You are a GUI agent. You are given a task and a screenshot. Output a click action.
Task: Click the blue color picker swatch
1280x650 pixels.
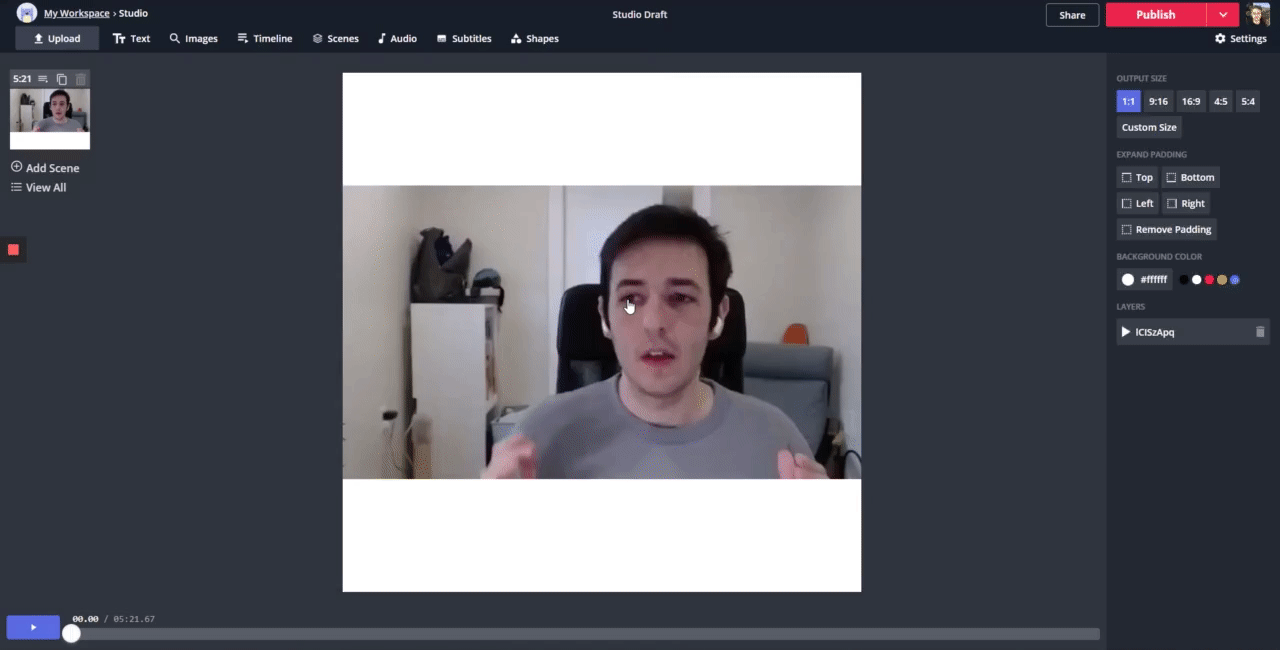(1235, 280)
